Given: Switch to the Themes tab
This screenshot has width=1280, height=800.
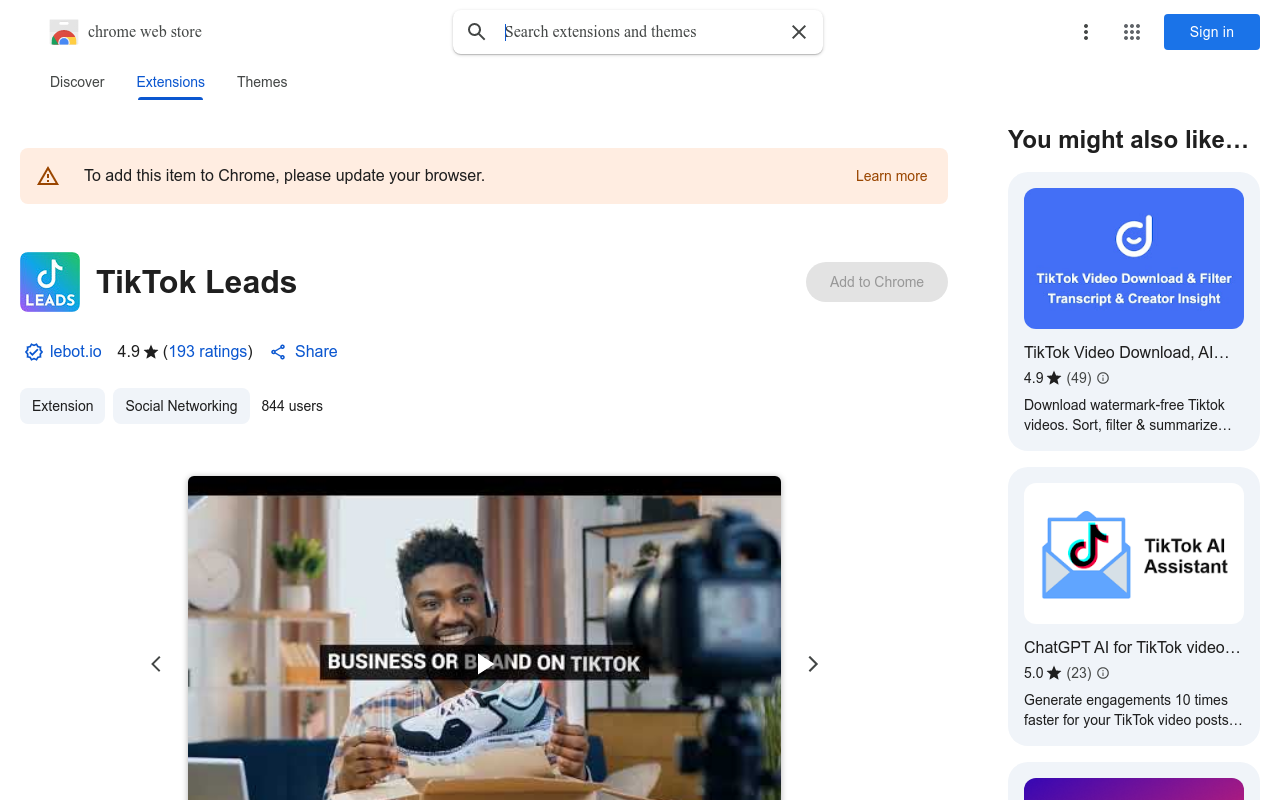Looking at the screenshot, I should click(262, 82).
